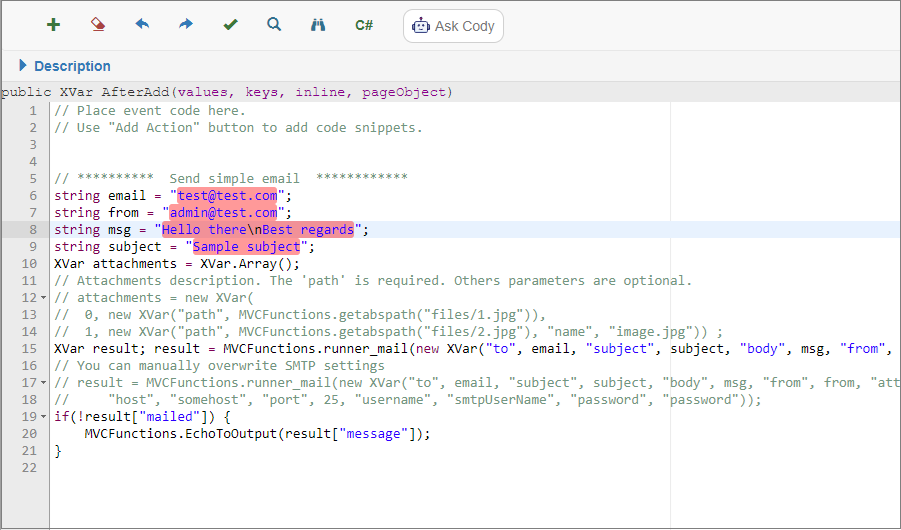Screen dimensions: 901x530
Task: Click line number 15 in the gutter
Action: click(x=29, y=349)
